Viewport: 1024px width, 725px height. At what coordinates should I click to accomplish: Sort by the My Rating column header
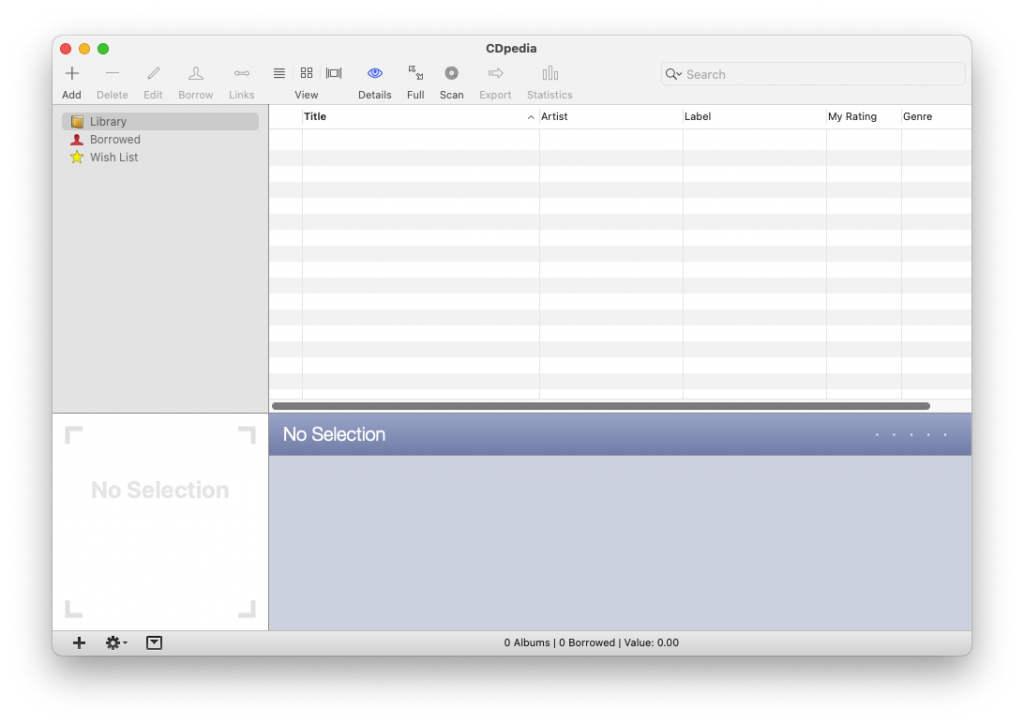pos(863,116)
